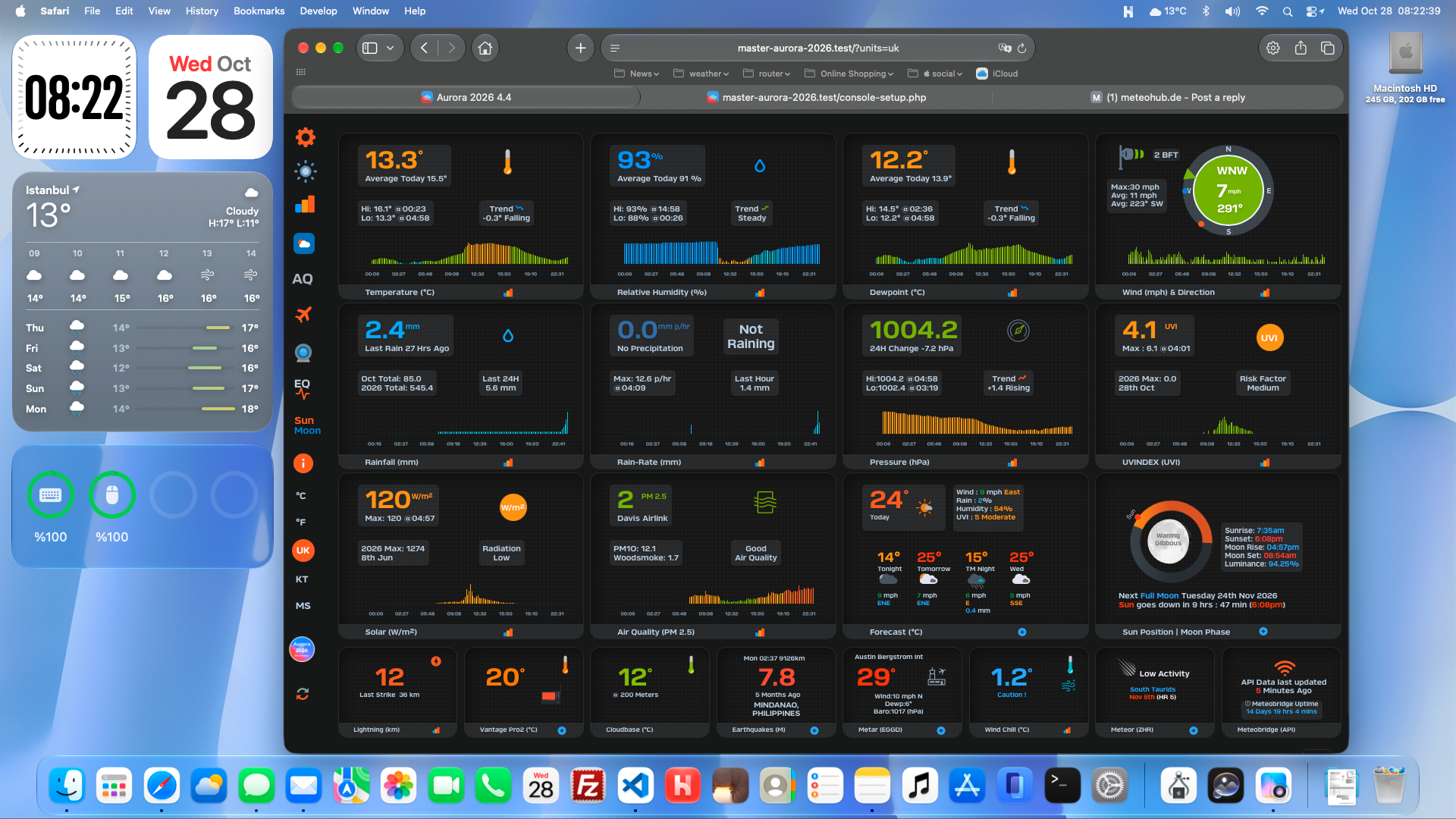Open the orange airplane icon in sidebar
This screenshot has width=1456, height=819.
click(303, 314)
